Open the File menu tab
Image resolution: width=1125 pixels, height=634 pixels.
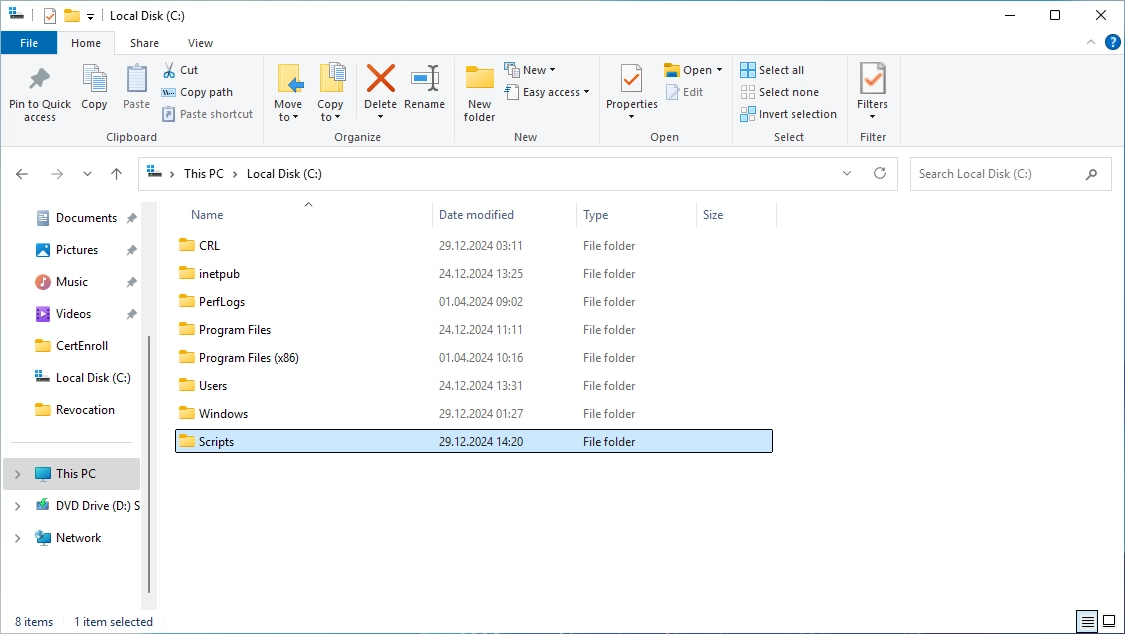29,43
